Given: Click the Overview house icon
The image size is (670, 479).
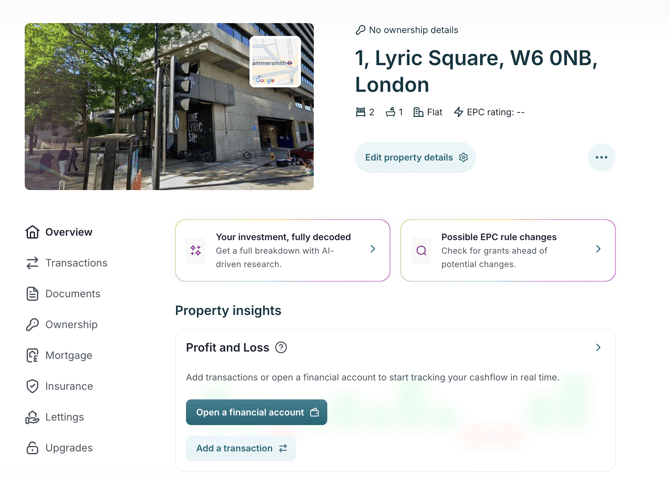Looking at the screenshot, I should coord(32,232).
